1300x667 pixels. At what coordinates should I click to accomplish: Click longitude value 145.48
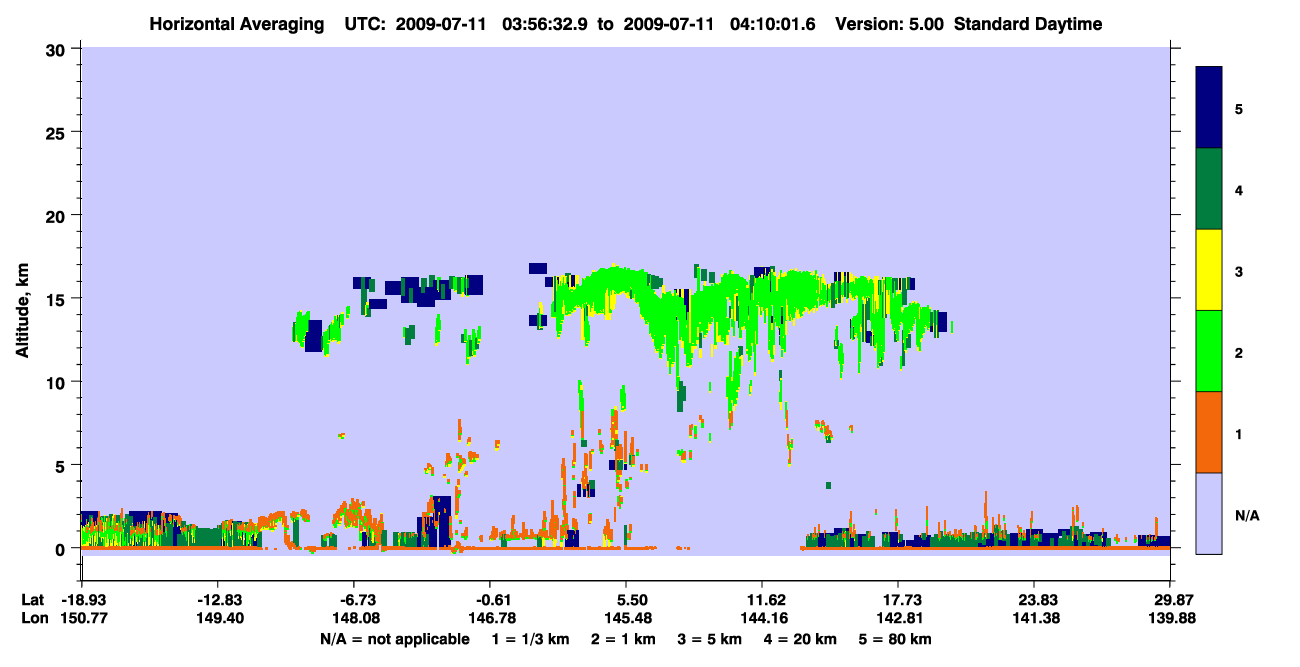click(x=626, y=619)
